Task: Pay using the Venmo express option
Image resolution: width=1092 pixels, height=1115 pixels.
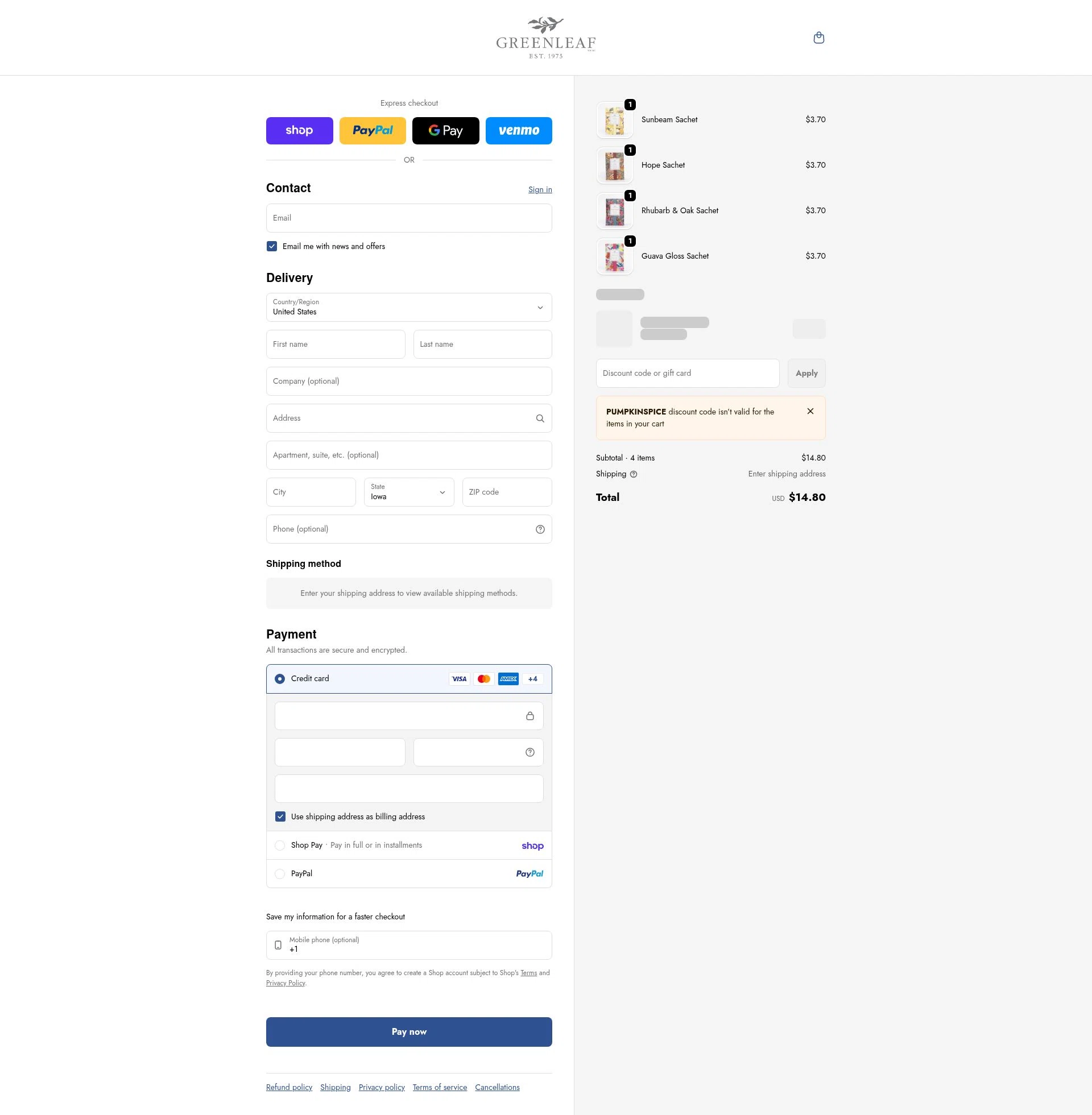Action: pos(519,131)
